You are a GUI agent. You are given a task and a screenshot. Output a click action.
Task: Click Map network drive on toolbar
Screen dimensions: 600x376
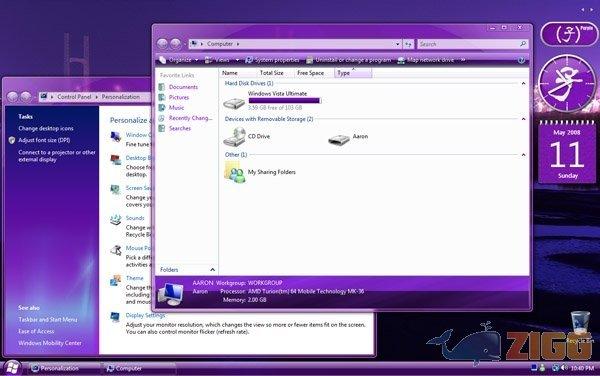[x=426, y=60]
